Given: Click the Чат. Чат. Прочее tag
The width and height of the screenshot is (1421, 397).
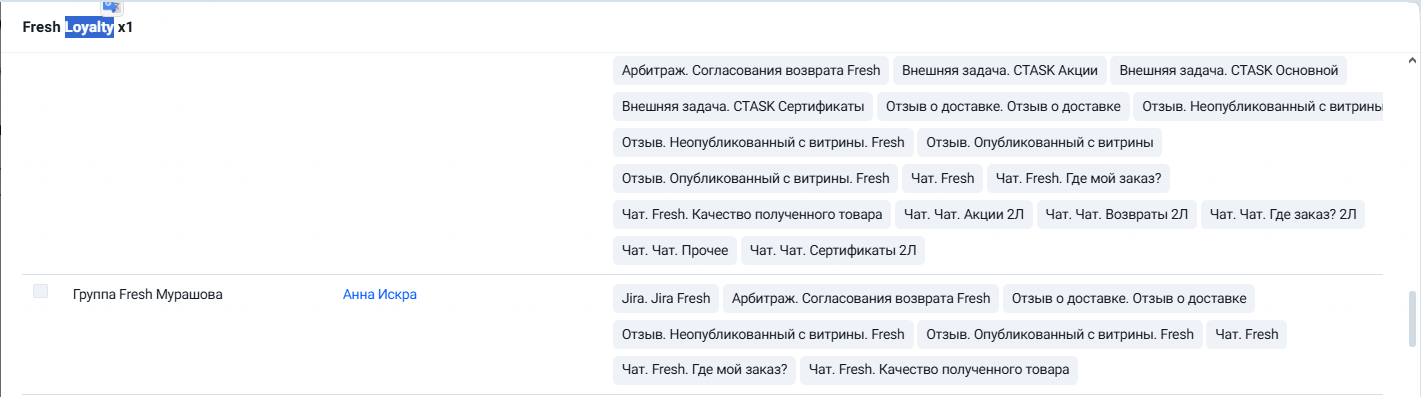Looking at the screenshot, I should pyautogui.click(x=675, y=250).
